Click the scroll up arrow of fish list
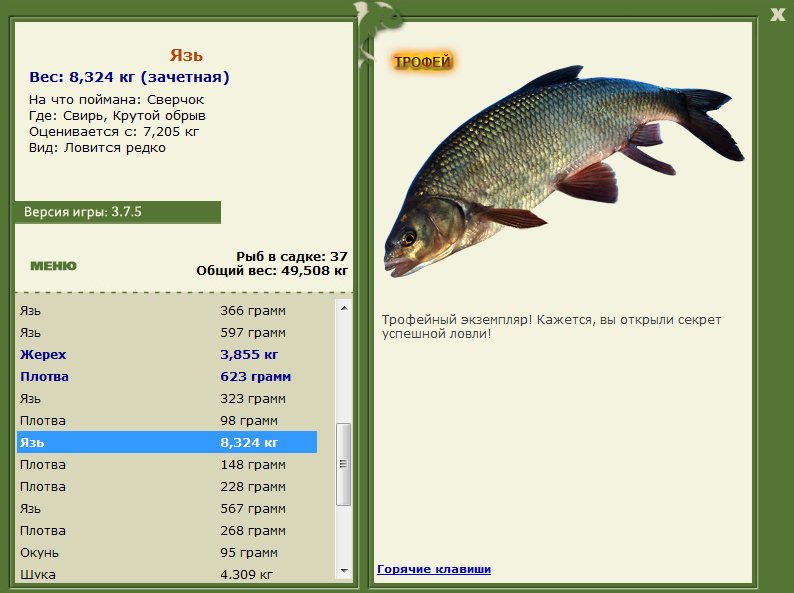The height and width of the screenshot is (593, 794). coord(344,308)
